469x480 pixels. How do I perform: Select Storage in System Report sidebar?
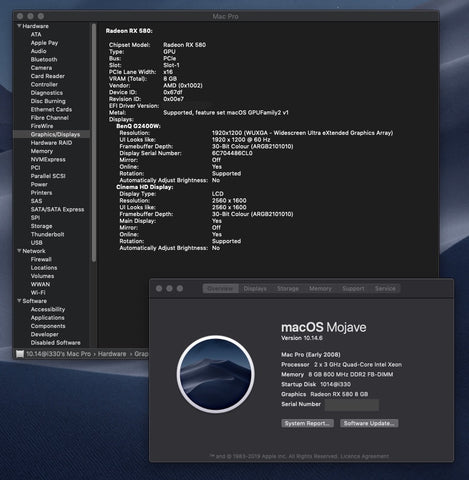(41, 226)
